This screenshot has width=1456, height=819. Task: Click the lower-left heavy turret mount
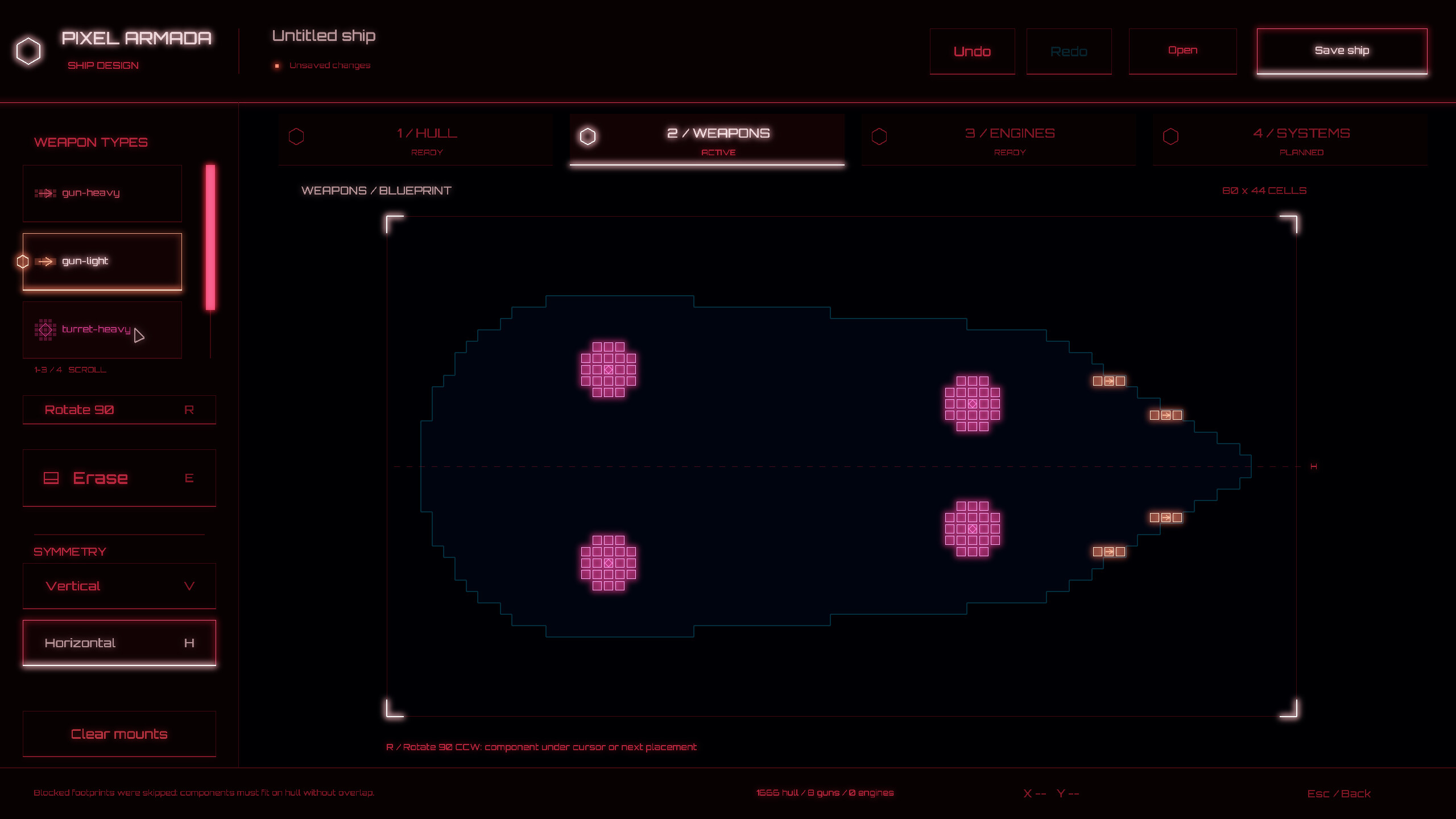(609, 563)
